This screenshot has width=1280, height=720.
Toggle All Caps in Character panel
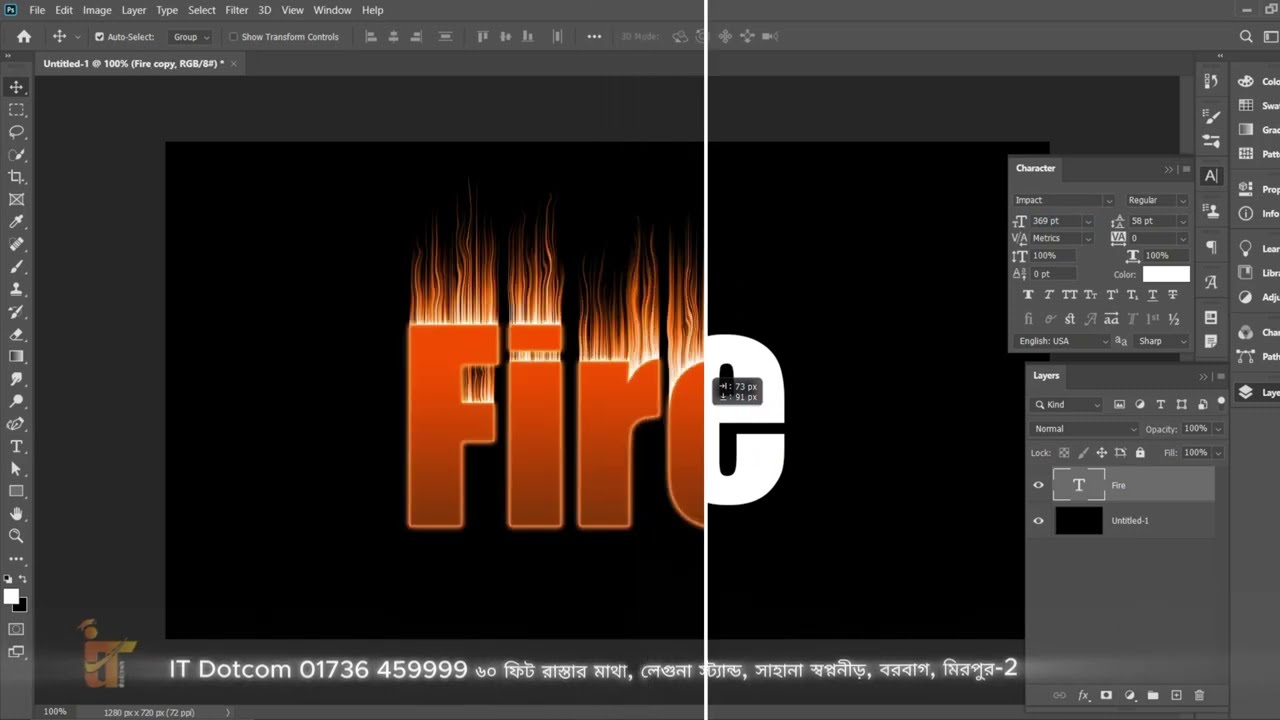click(x=1070, y=295)
